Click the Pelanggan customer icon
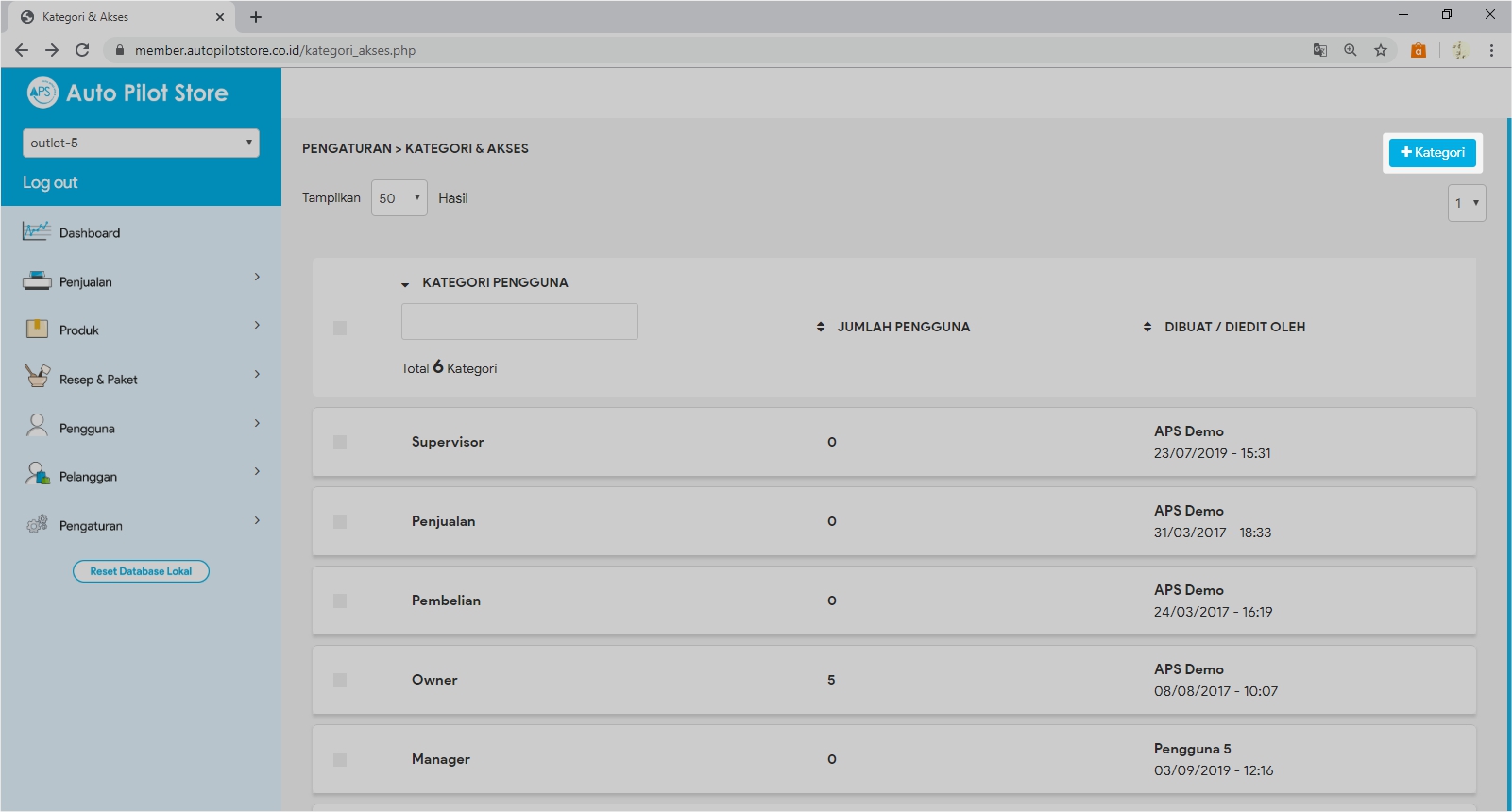The image size is (1512, 812). [37, 474]
